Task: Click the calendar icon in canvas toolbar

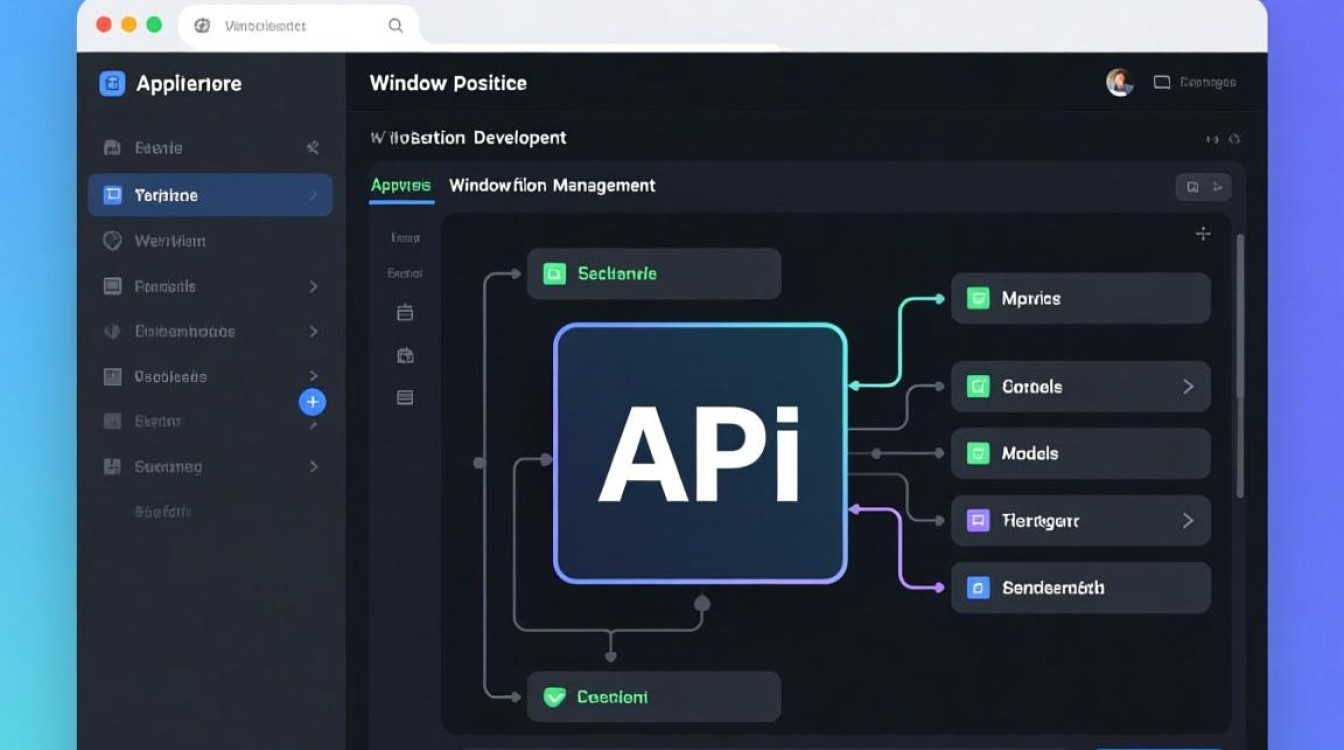Action: point(405,313)
